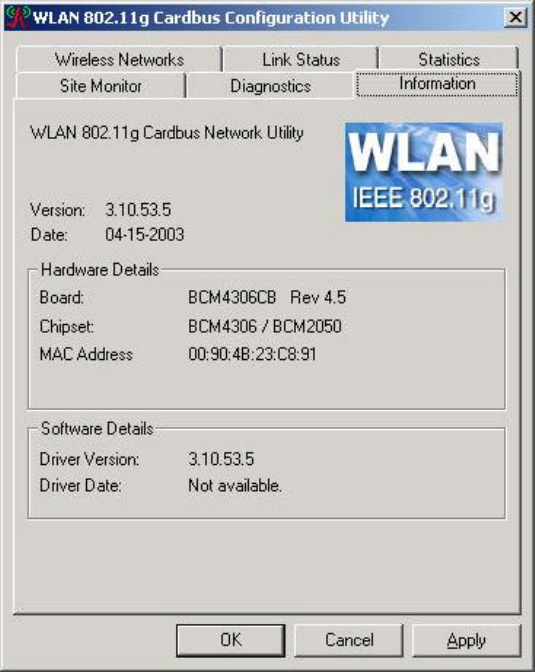The width and height of the screenshot is (535, 672).
Task: Select the Information tab
Action: pyautogui.click(x=437, y=84)
